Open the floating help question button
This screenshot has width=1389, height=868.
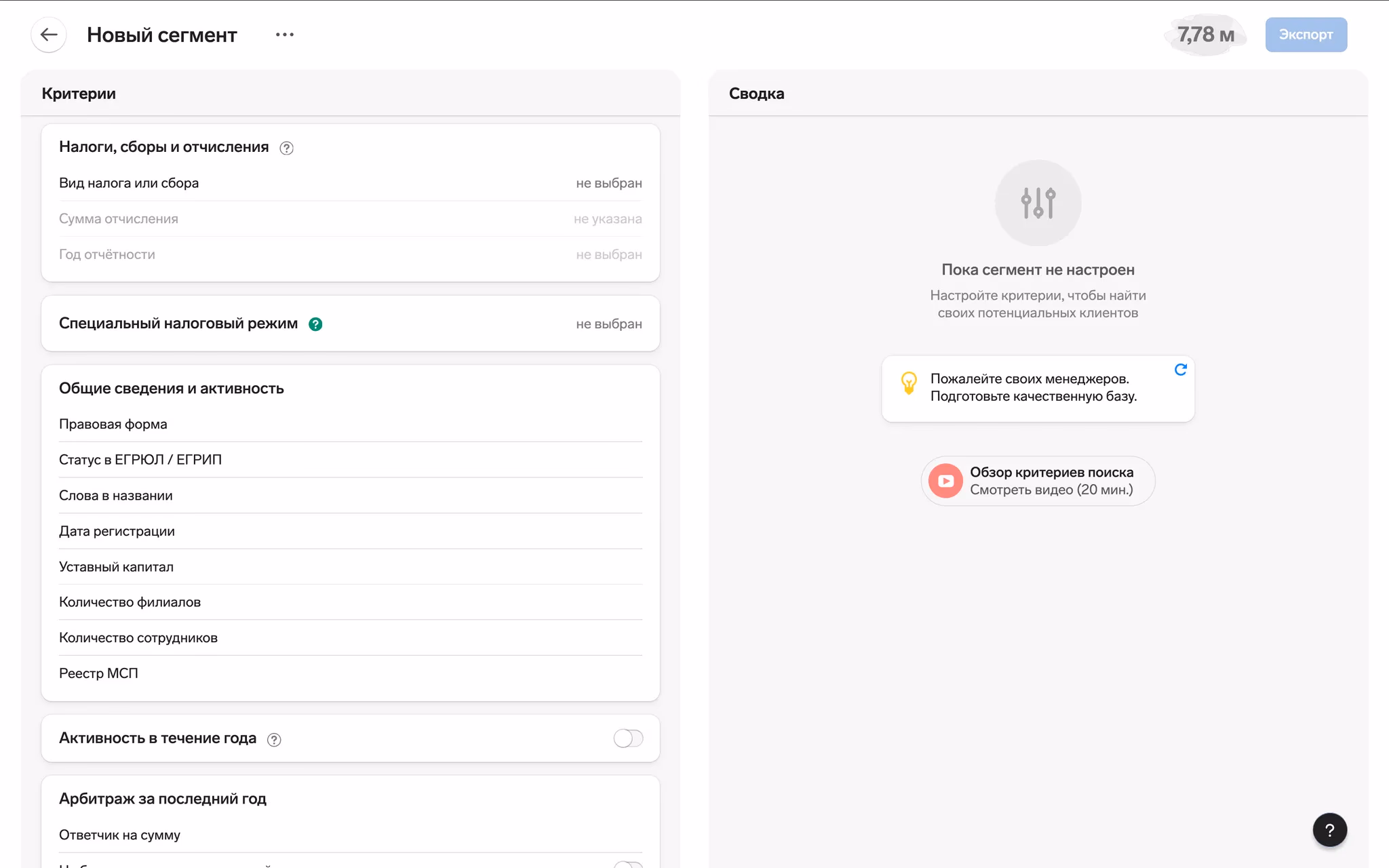(1329, 830)
